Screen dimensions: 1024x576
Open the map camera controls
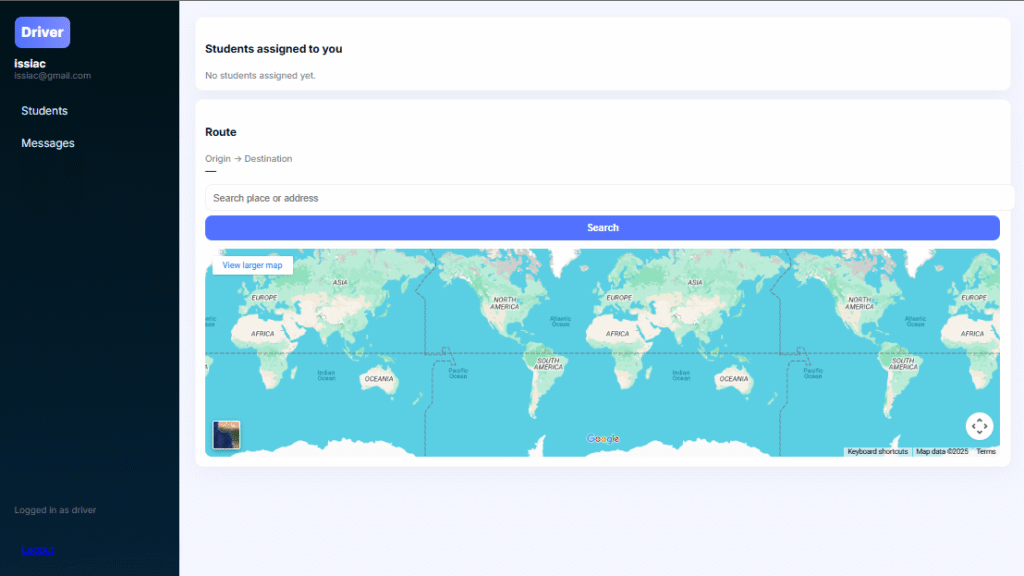[979, 426]
